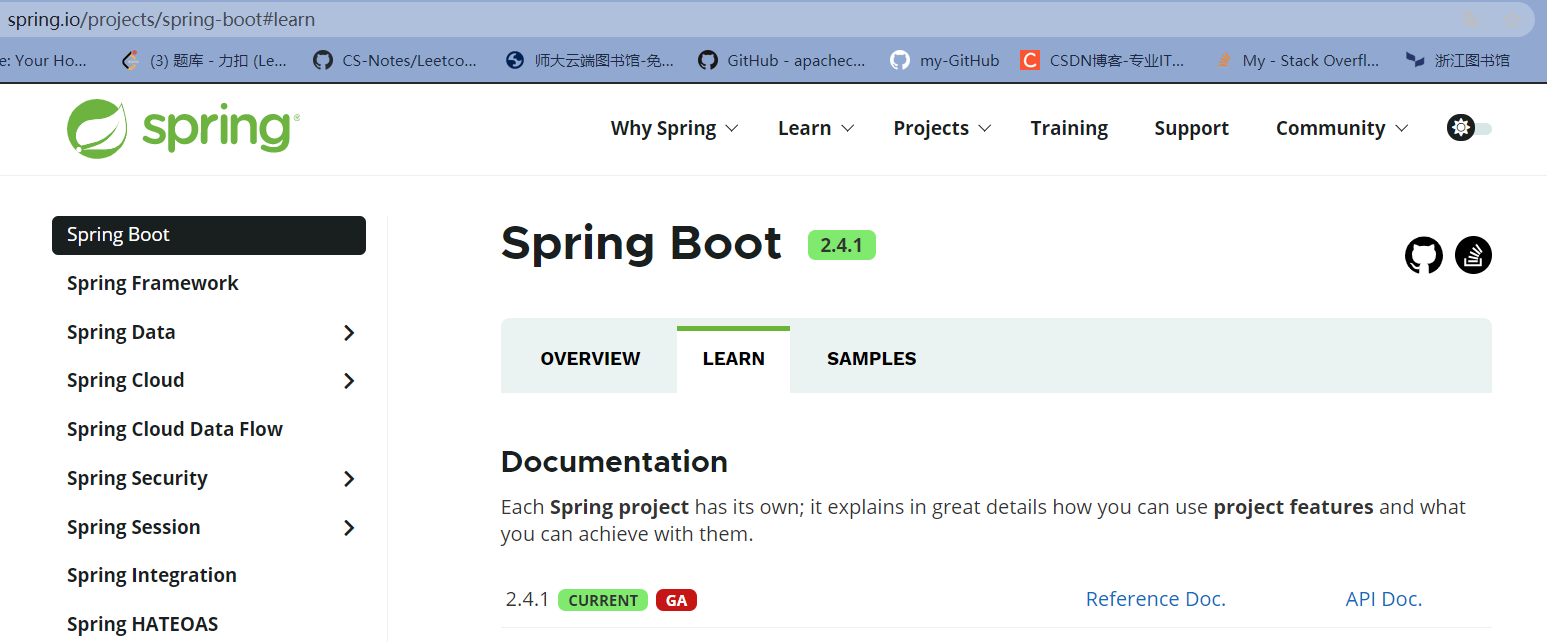
Task: Open Spring Cloud Data Flow in sidebar
Action: (174, 429)
